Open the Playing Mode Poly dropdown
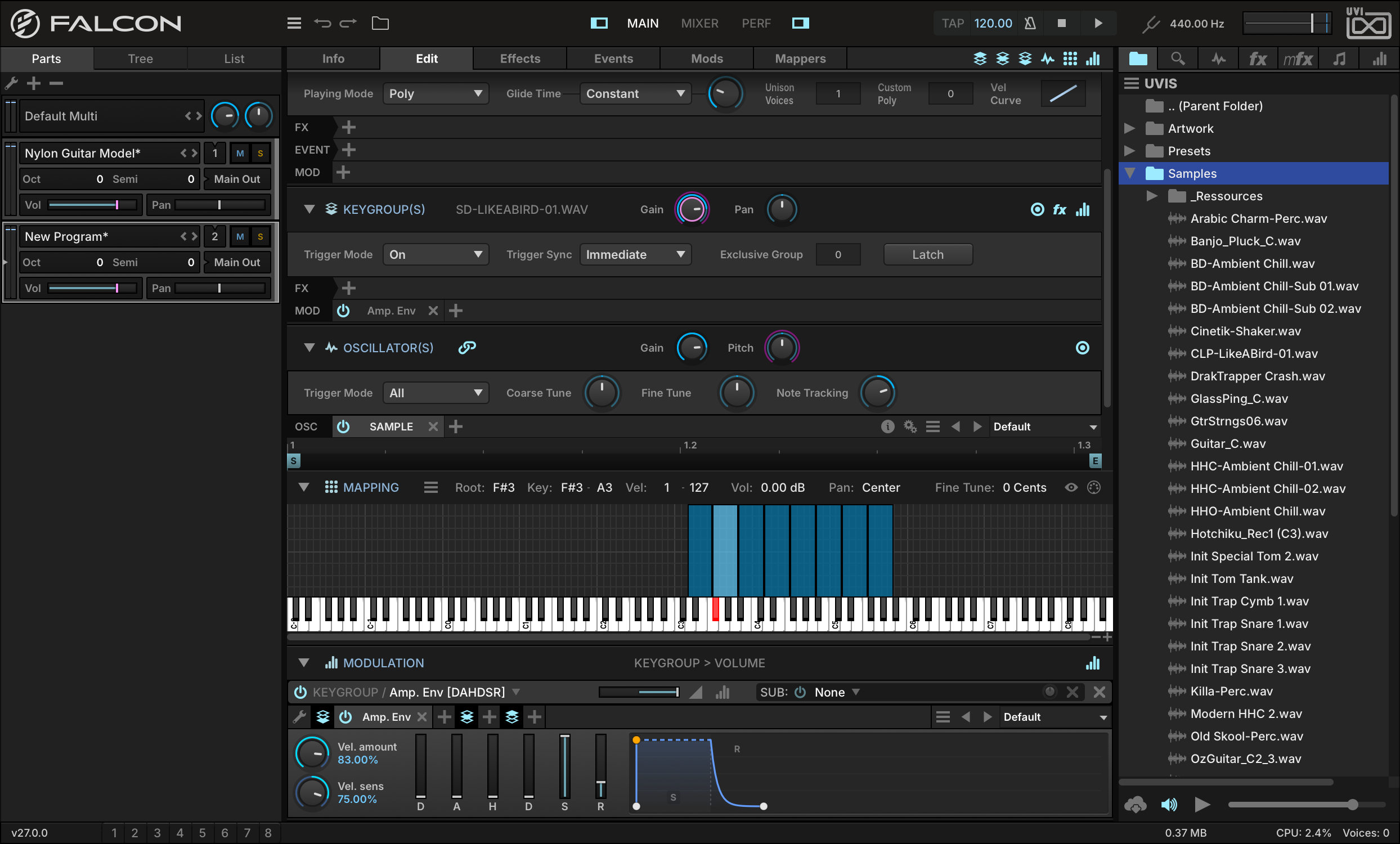This screenshot has height=844, width=1400. click(x=436, y=94)
